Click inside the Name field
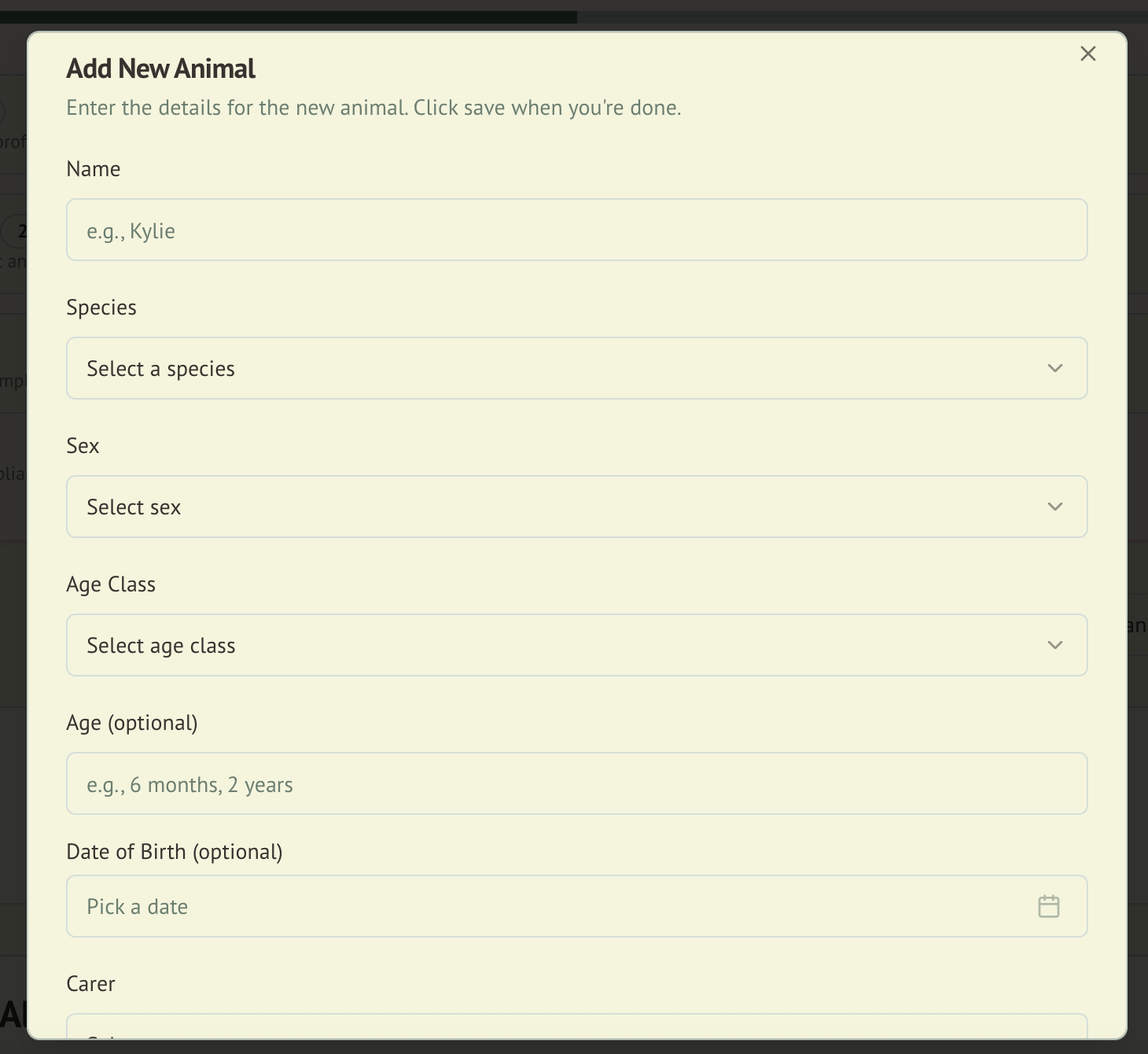Screen dimensions: 1148x1054 [x=550, y=230]
